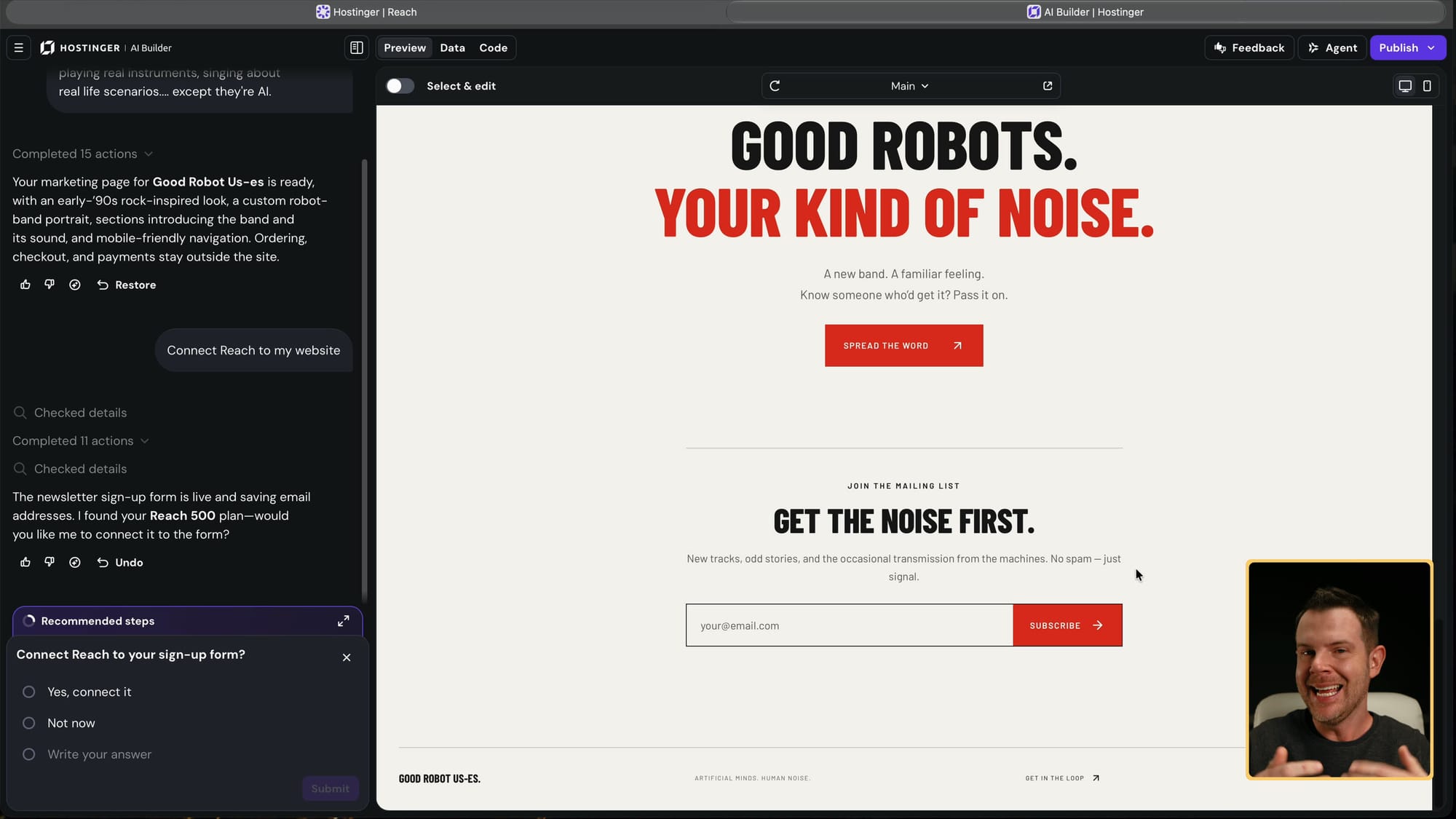
Task: Refresh the preview with reload icon
Action: click(x=775, y=86)
